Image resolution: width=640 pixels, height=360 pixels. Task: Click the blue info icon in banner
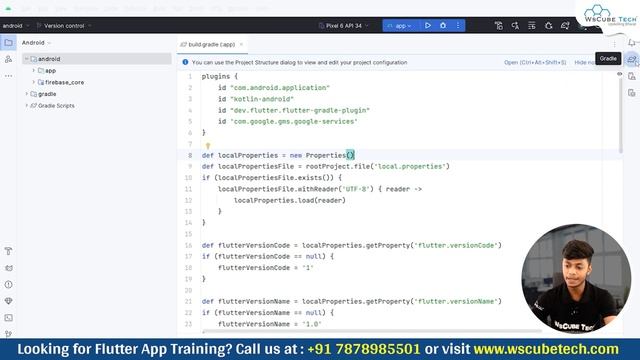click(185, 62)
